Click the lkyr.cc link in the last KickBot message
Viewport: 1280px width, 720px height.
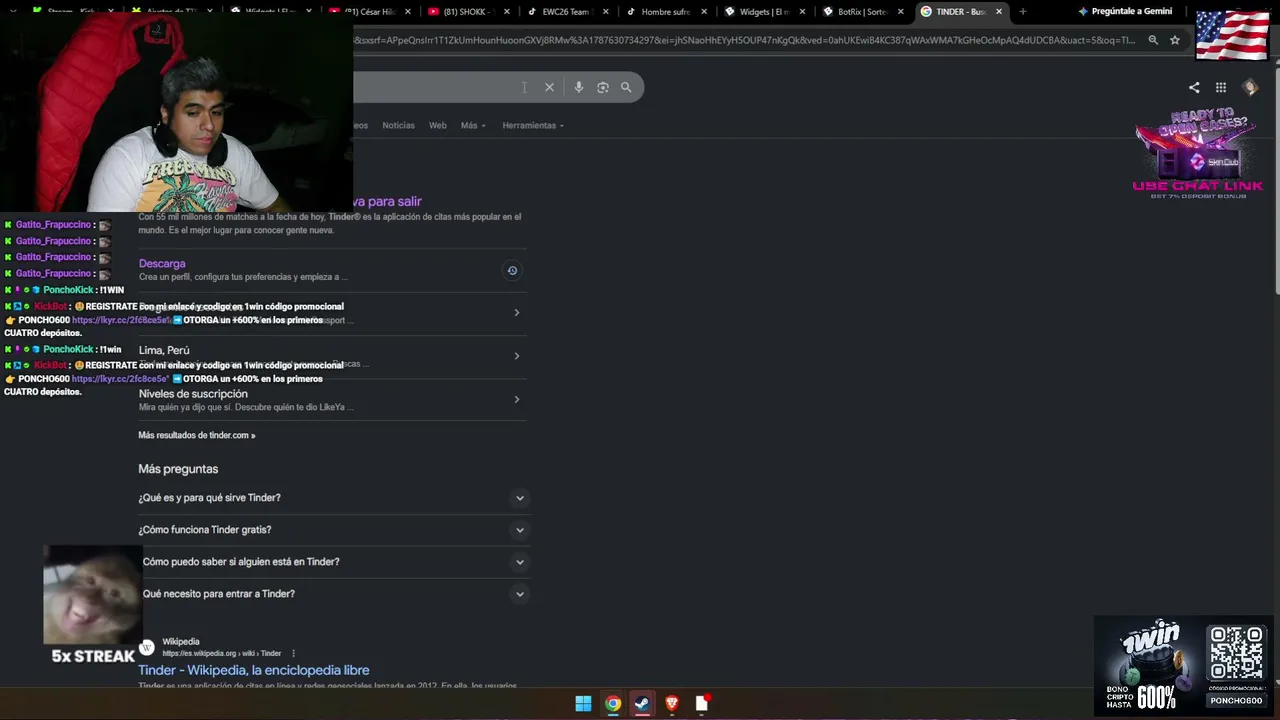pos(120,379)
